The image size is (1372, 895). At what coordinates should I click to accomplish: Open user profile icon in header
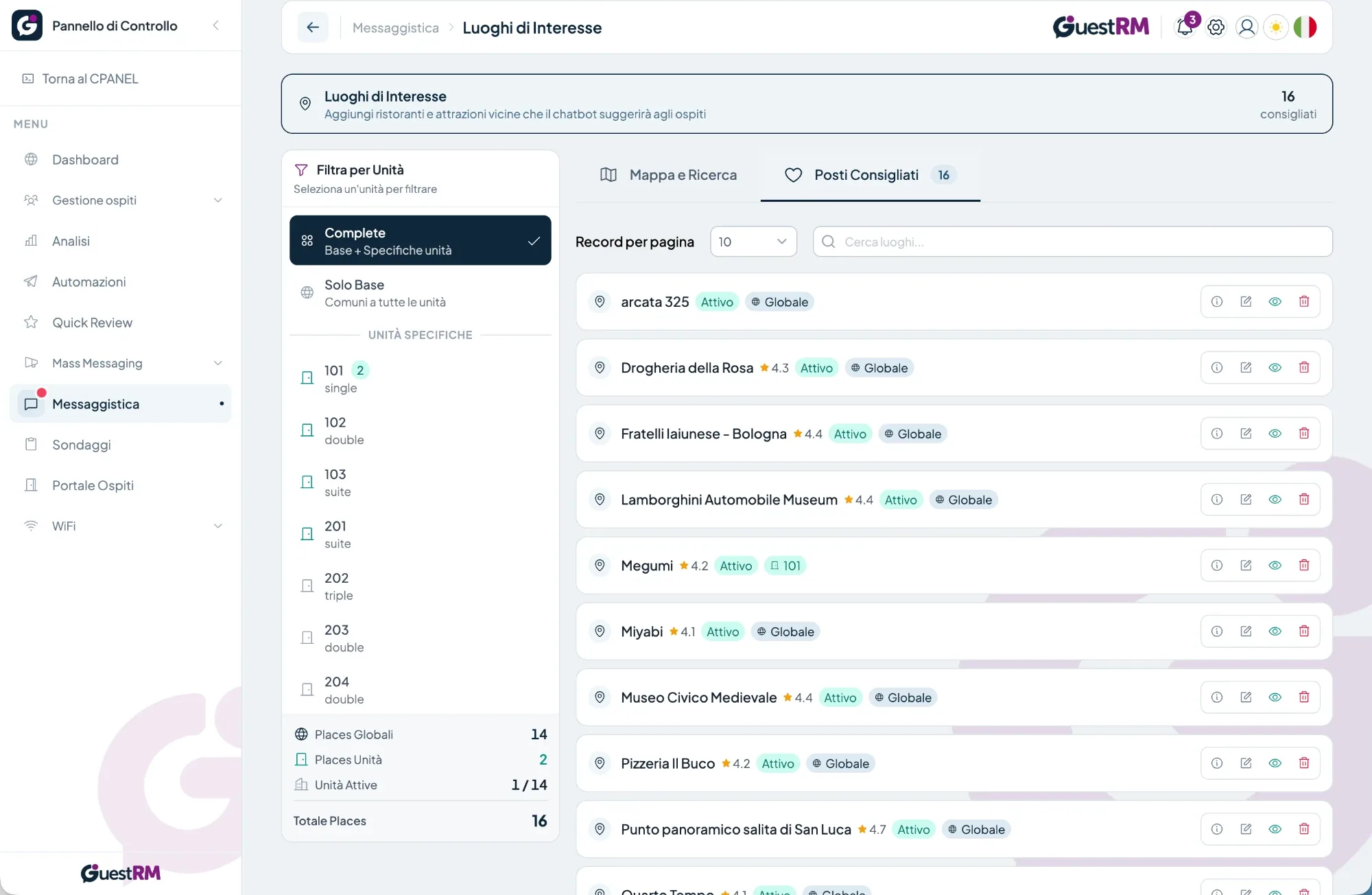click(1246, 27)
